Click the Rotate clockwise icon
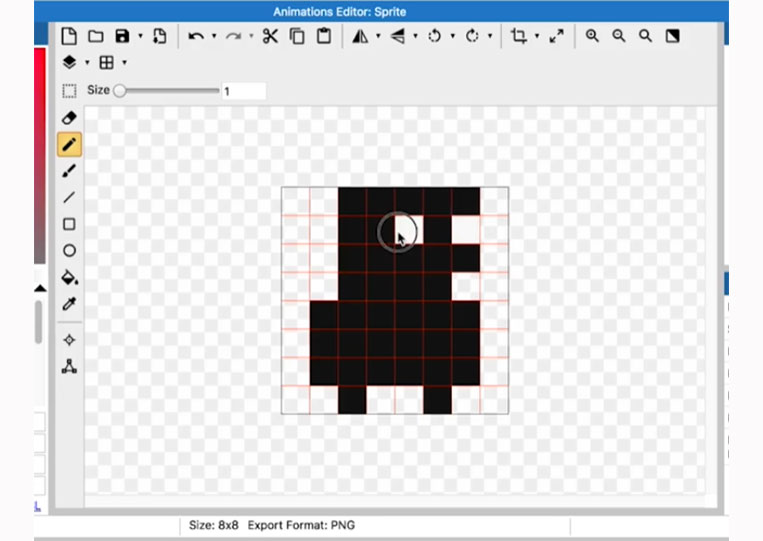This screenshot has width=763, height=541. (472, 36)
